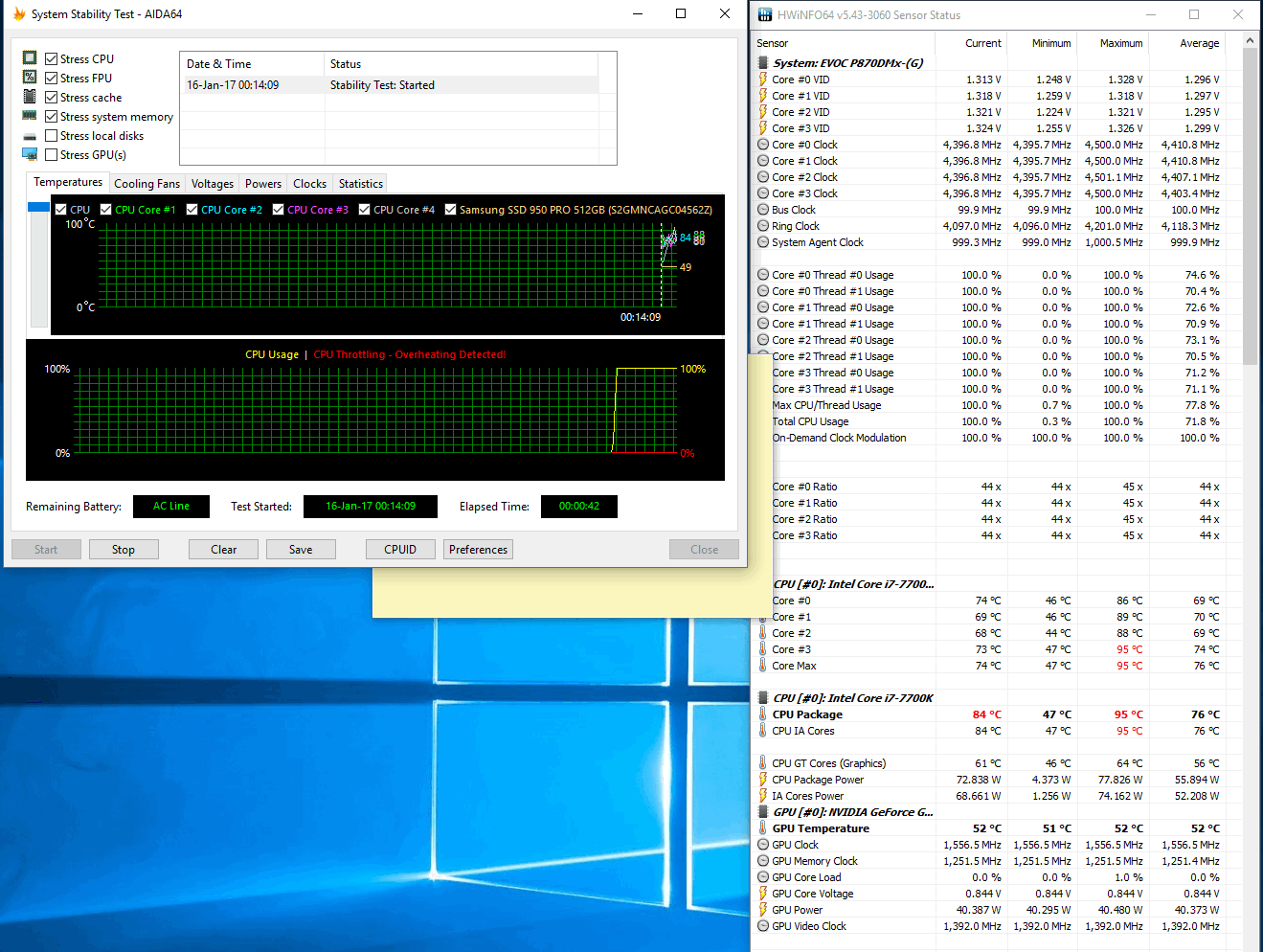Open the Statistics tab

[x=360, y=184]
